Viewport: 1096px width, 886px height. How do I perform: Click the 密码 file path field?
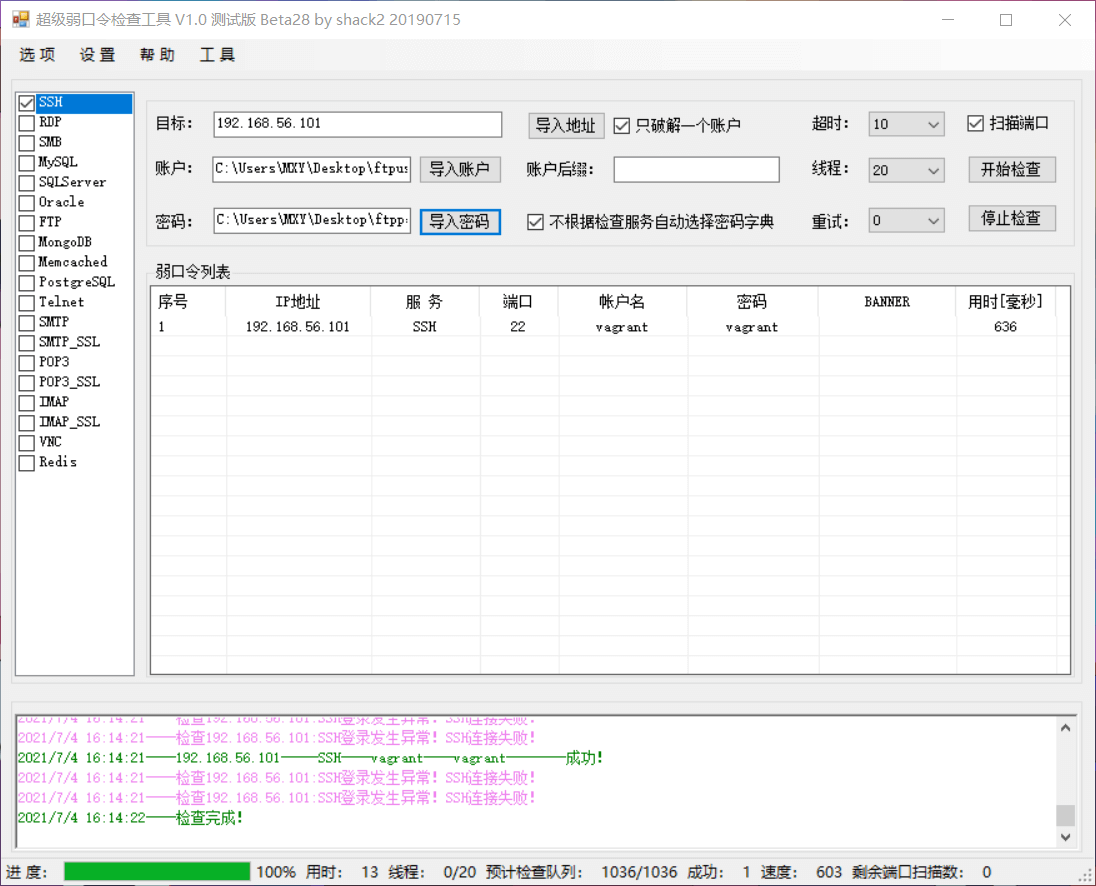point(312,221)
